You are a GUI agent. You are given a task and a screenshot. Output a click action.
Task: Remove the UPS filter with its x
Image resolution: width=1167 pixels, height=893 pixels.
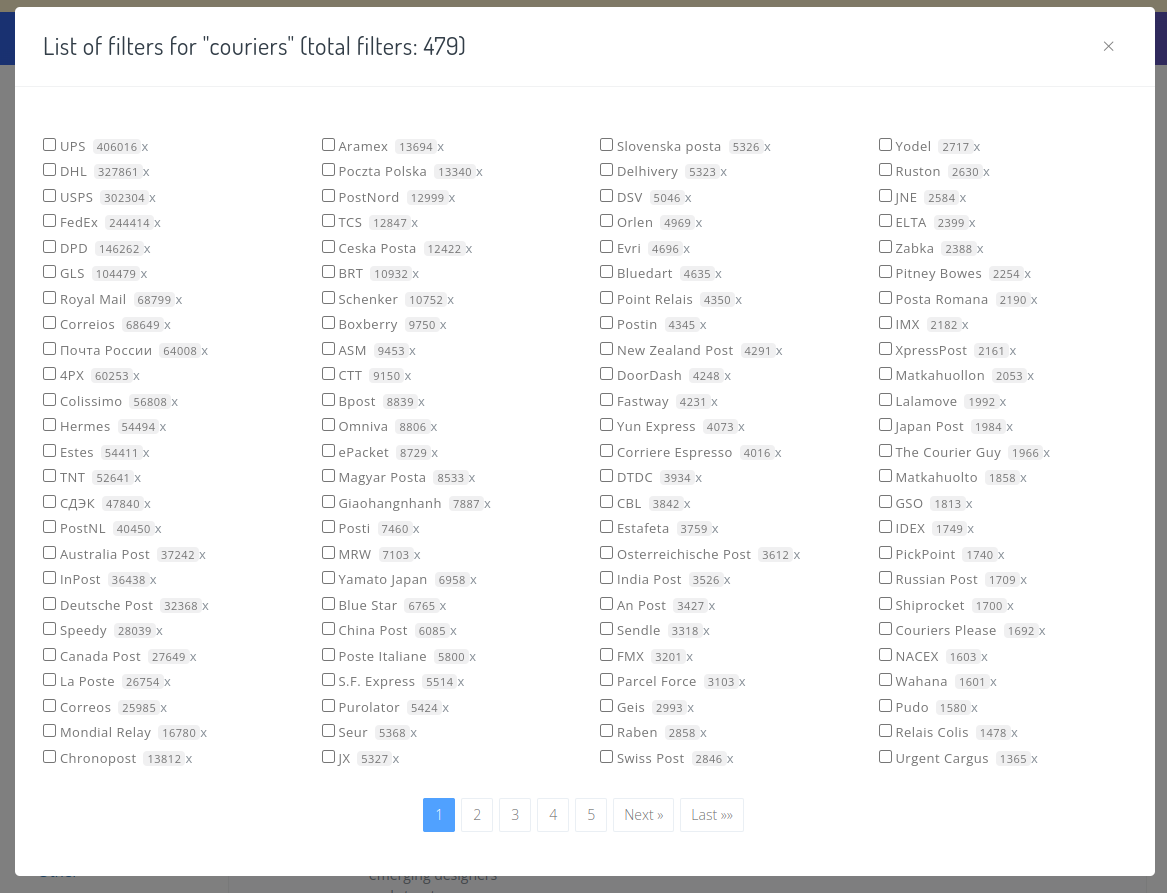tap(145, 147)
